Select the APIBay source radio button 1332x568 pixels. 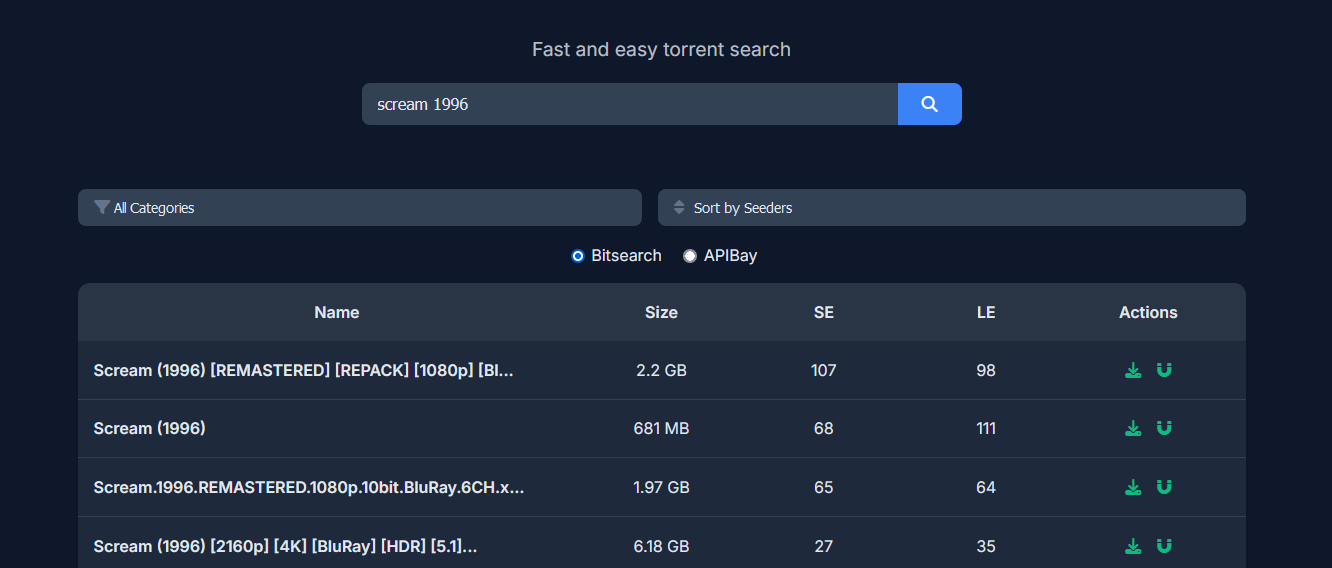pos(690,256)
